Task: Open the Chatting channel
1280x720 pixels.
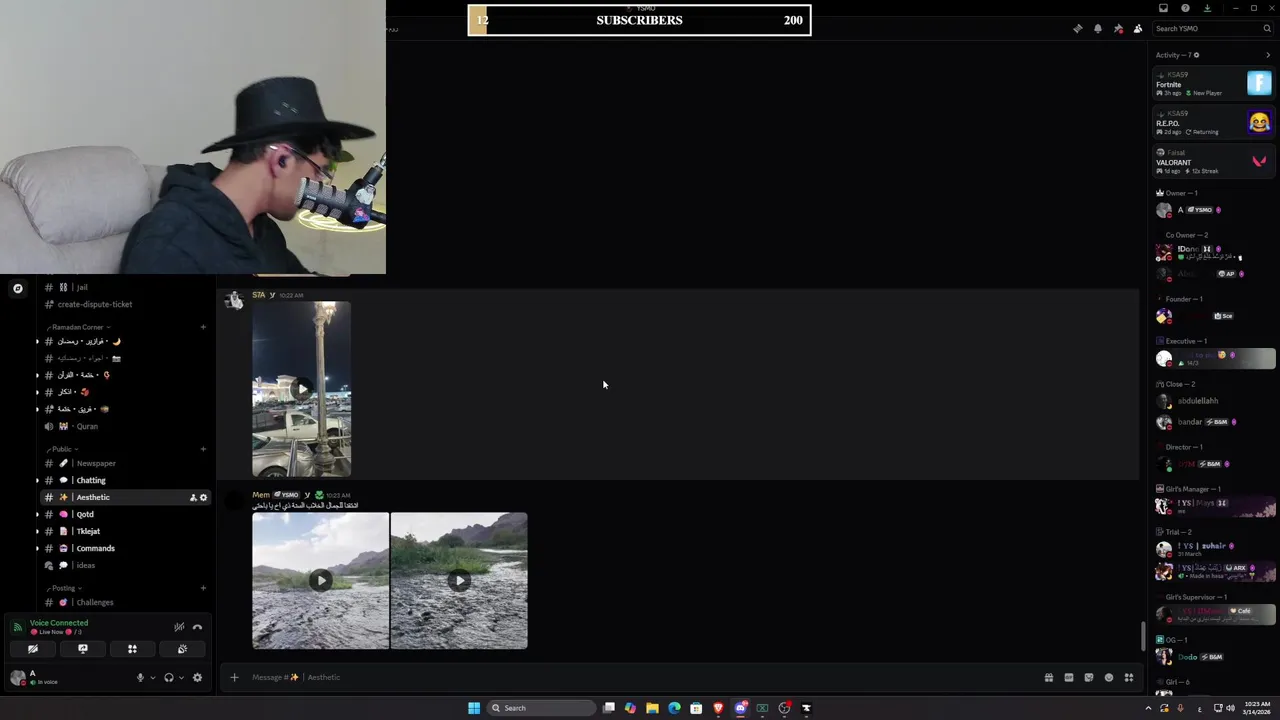Action: coord(125,480)
